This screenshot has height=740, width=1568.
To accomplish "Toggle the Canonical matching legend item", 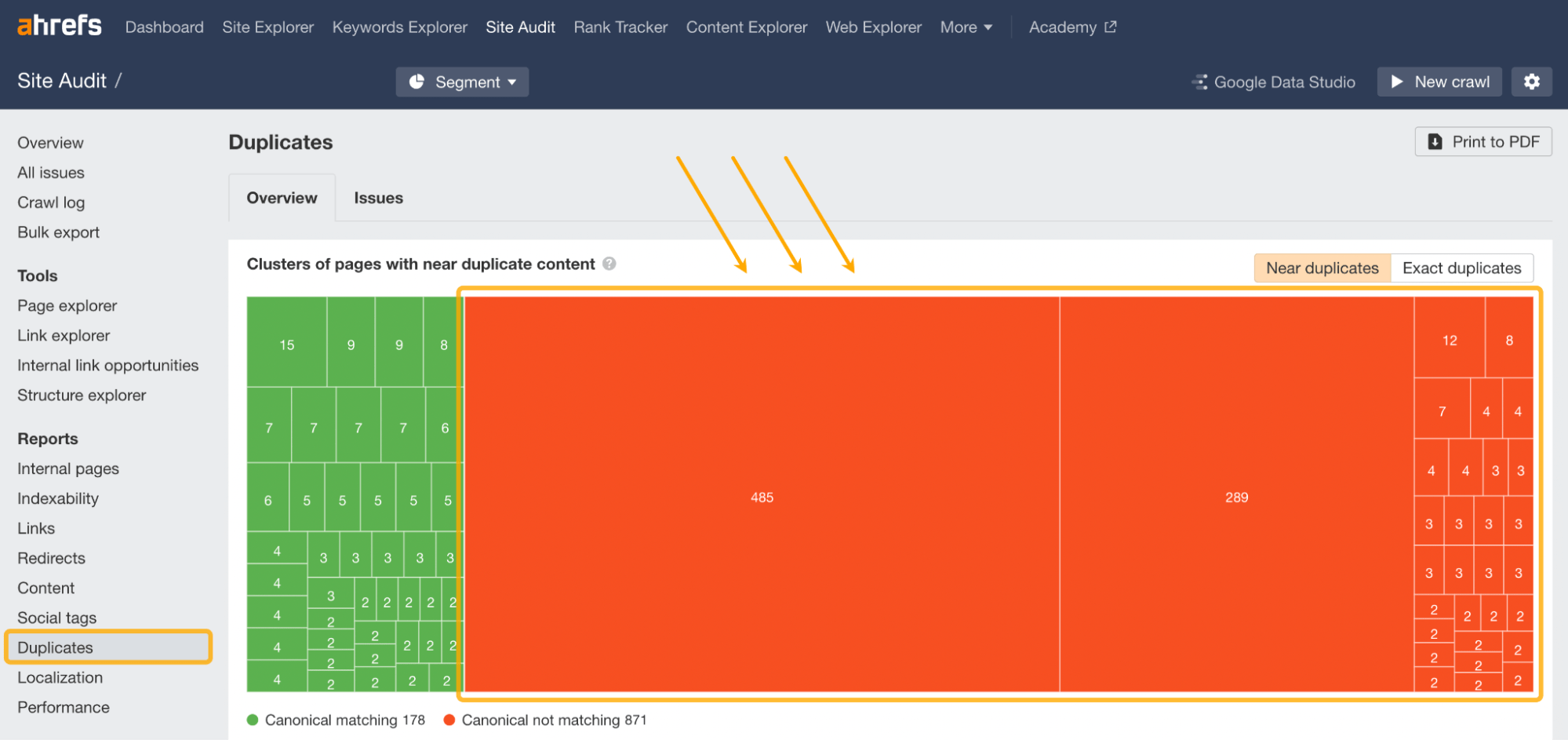I will click(337, 720).
